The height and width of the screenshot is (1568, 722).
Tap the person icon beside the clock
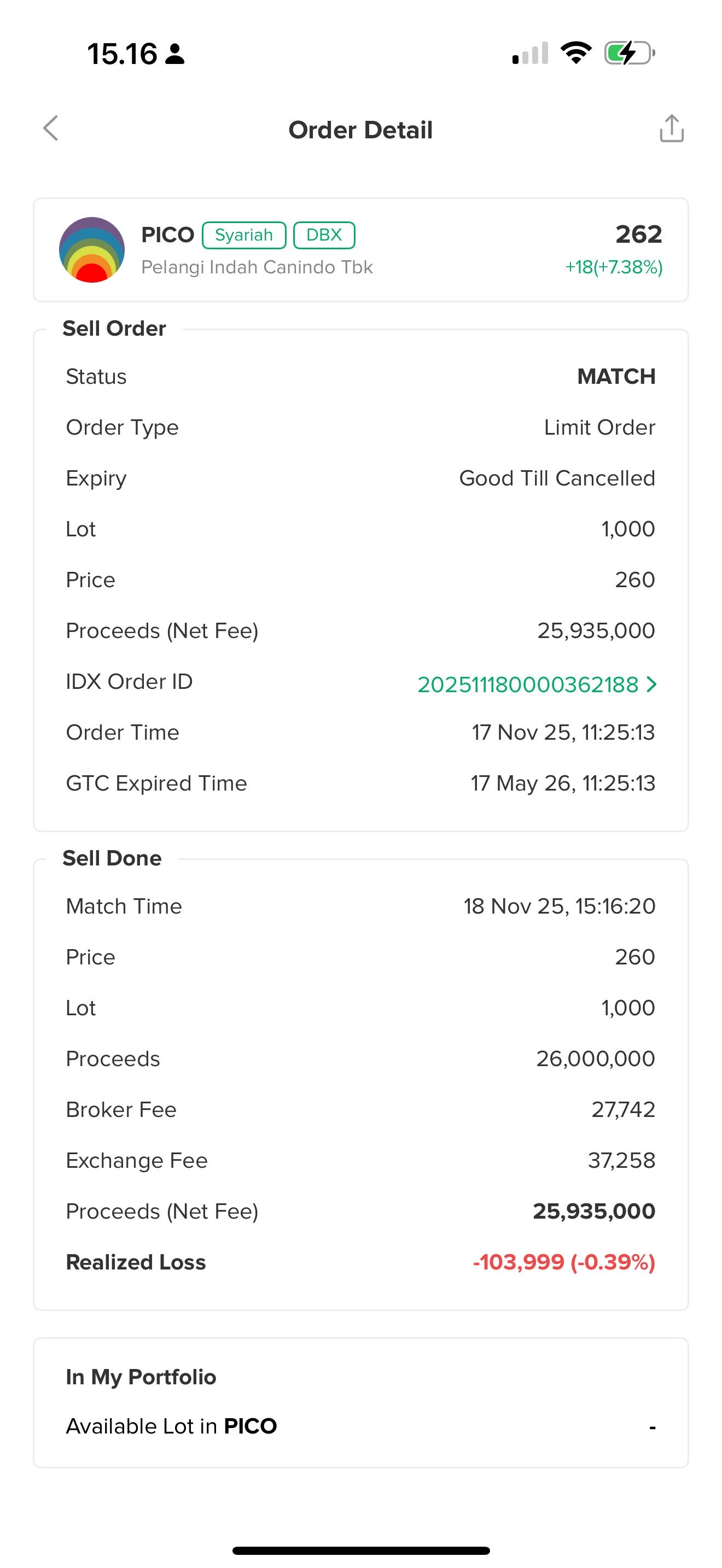(176, 54)
